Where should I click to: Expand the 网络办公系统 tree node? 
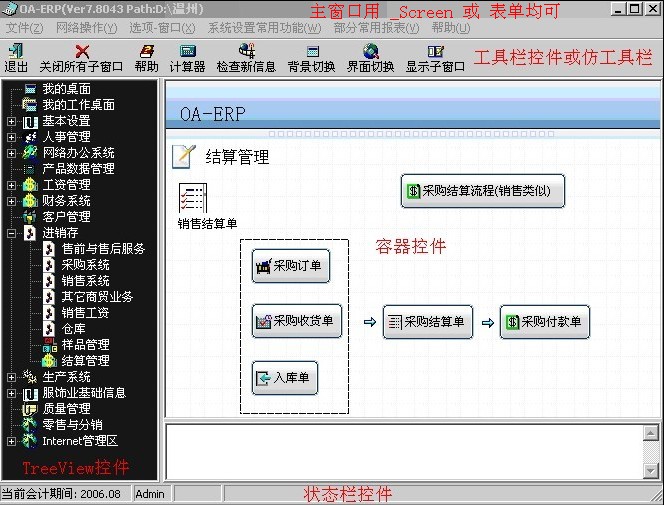point(11,153)
